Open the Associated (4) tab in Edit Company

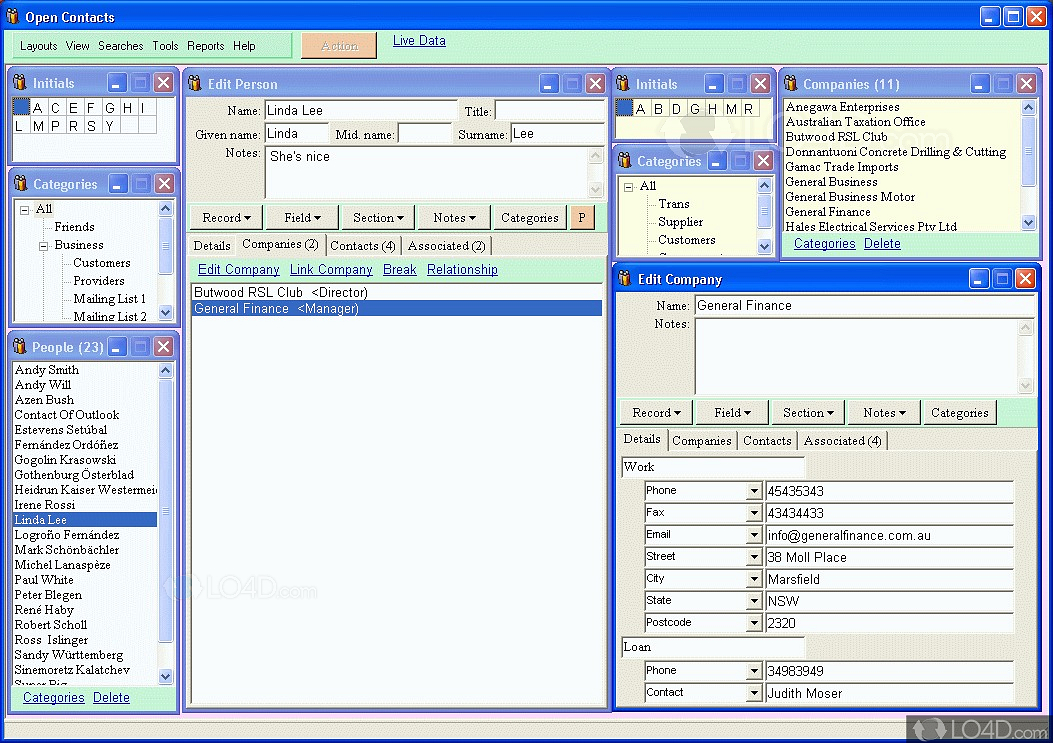tap(842, 440)
